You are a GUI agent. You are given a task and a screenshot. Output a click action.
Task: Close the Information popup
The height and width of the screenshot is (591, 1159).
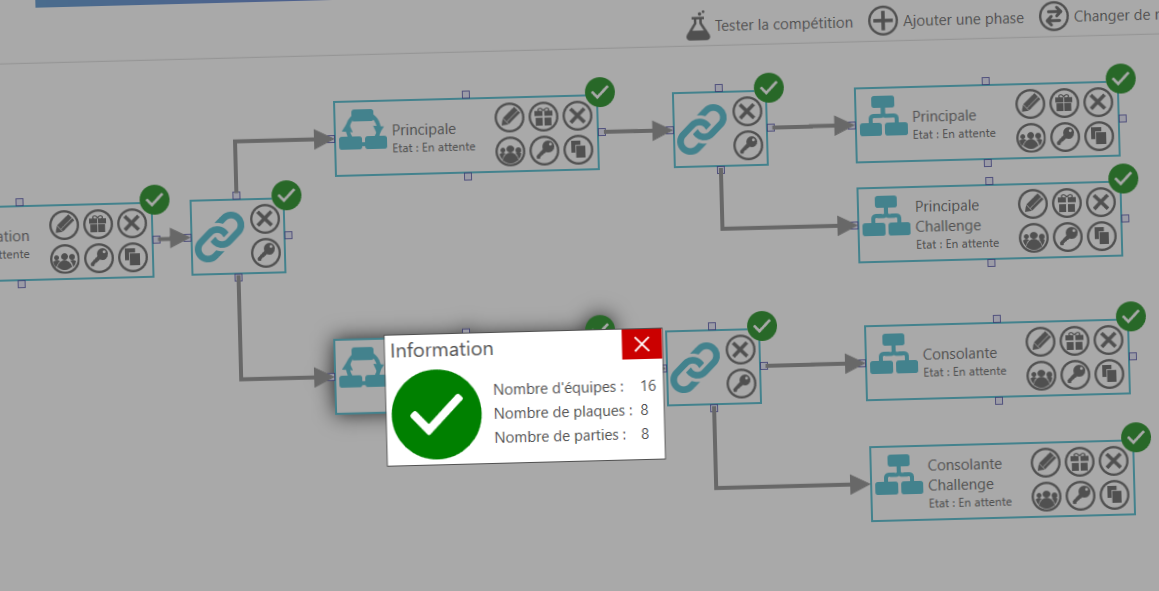641,344
